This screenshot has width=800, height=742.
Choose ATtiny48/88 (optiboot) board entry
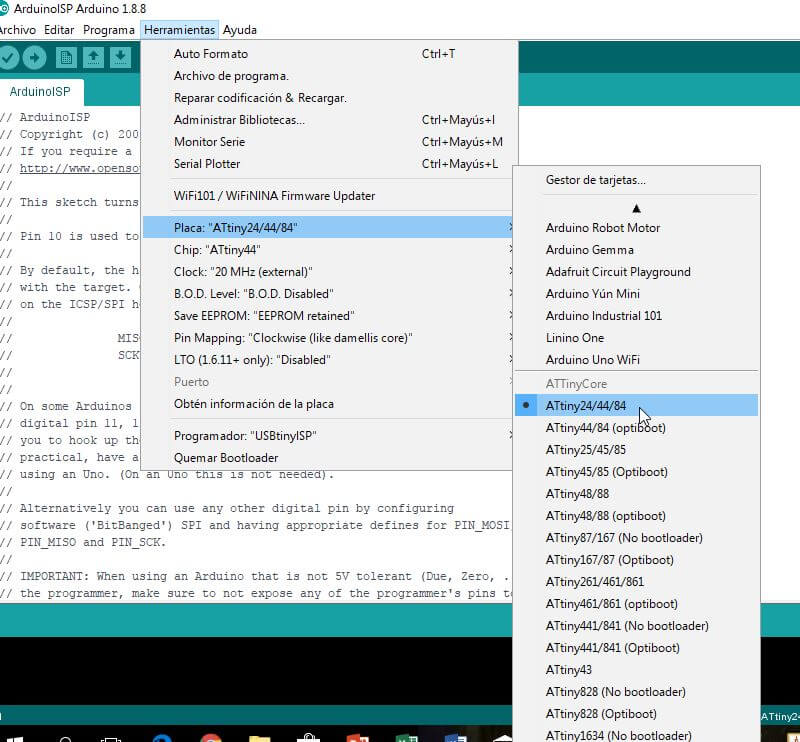(636, 515)
